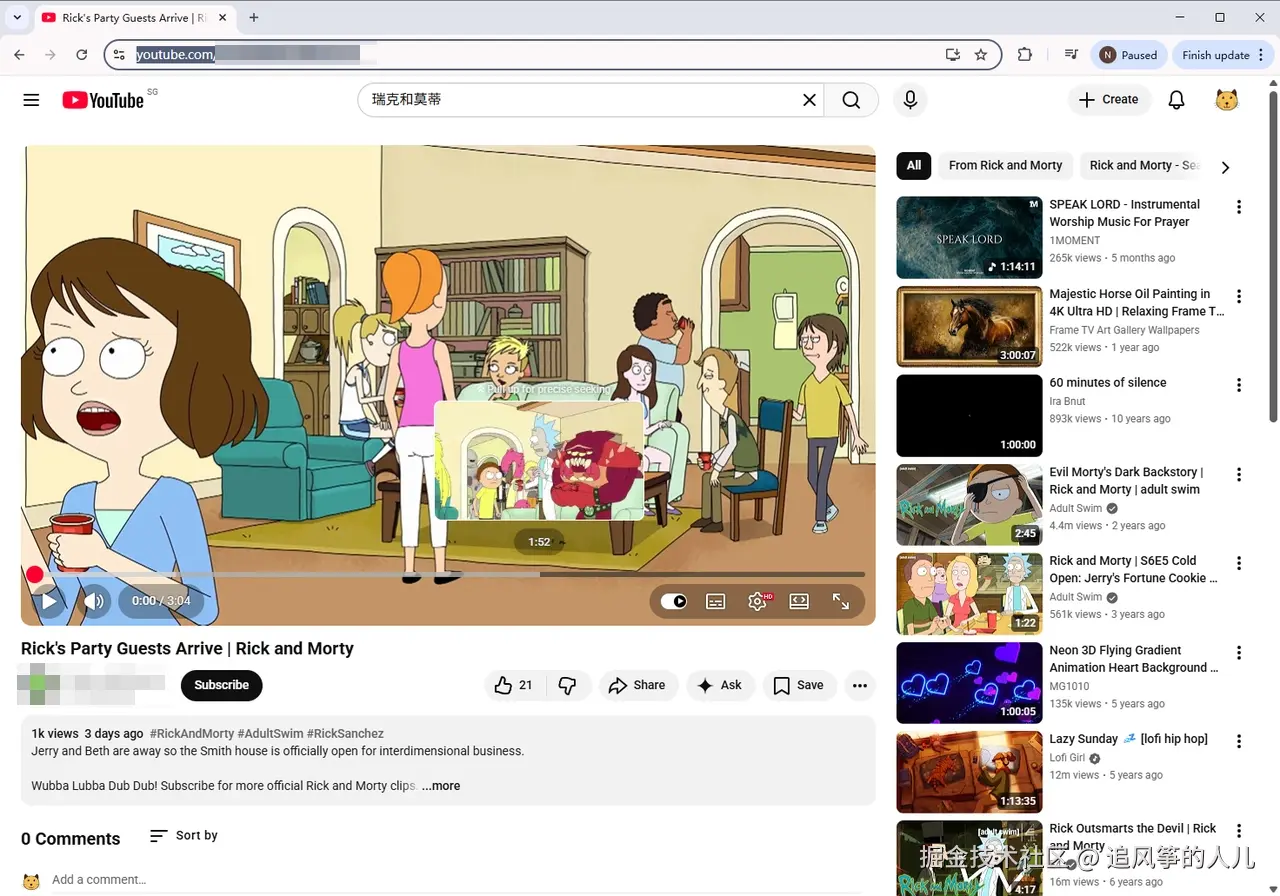This screenshot has height=896, width=1280.
Task: Reload the page with the refresh icon
Action: (82, 55)
